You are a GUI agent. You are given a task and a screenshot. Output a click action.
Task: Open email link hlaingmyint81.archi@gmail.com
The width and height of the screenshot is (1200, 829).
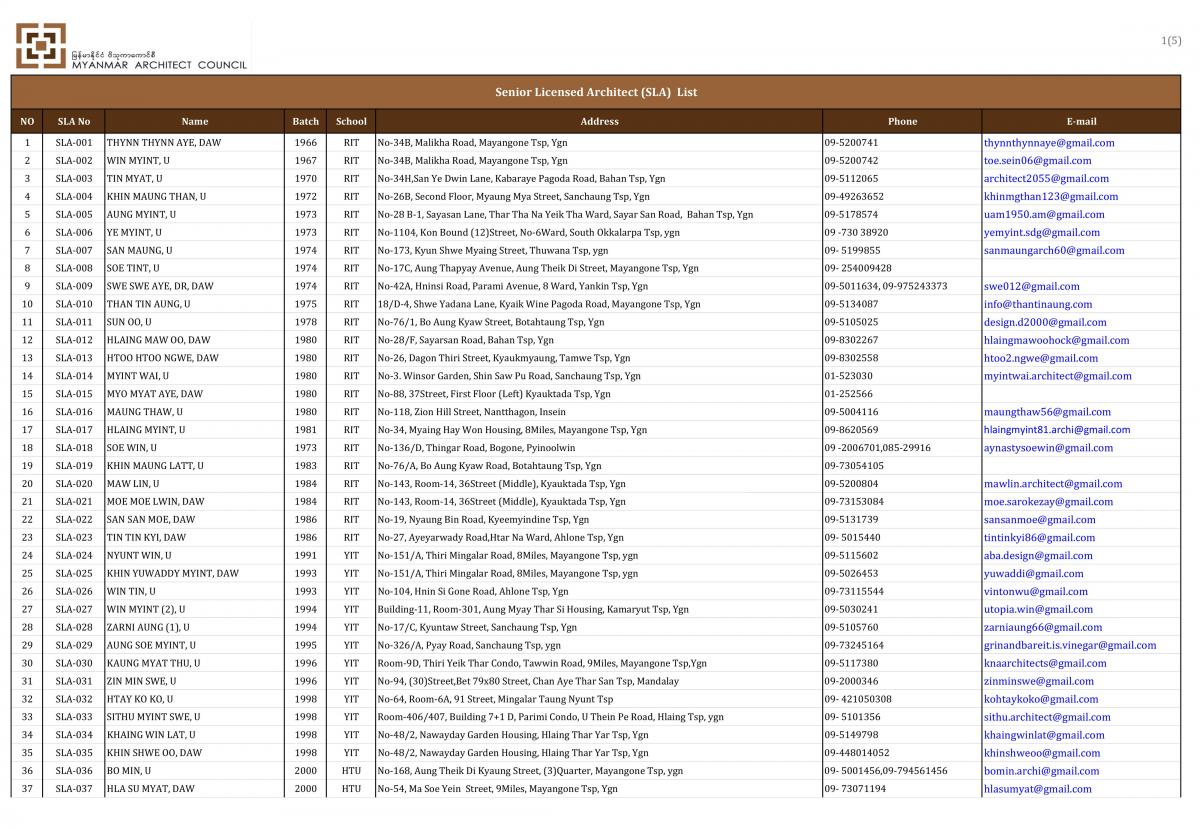pos(1057,430)
